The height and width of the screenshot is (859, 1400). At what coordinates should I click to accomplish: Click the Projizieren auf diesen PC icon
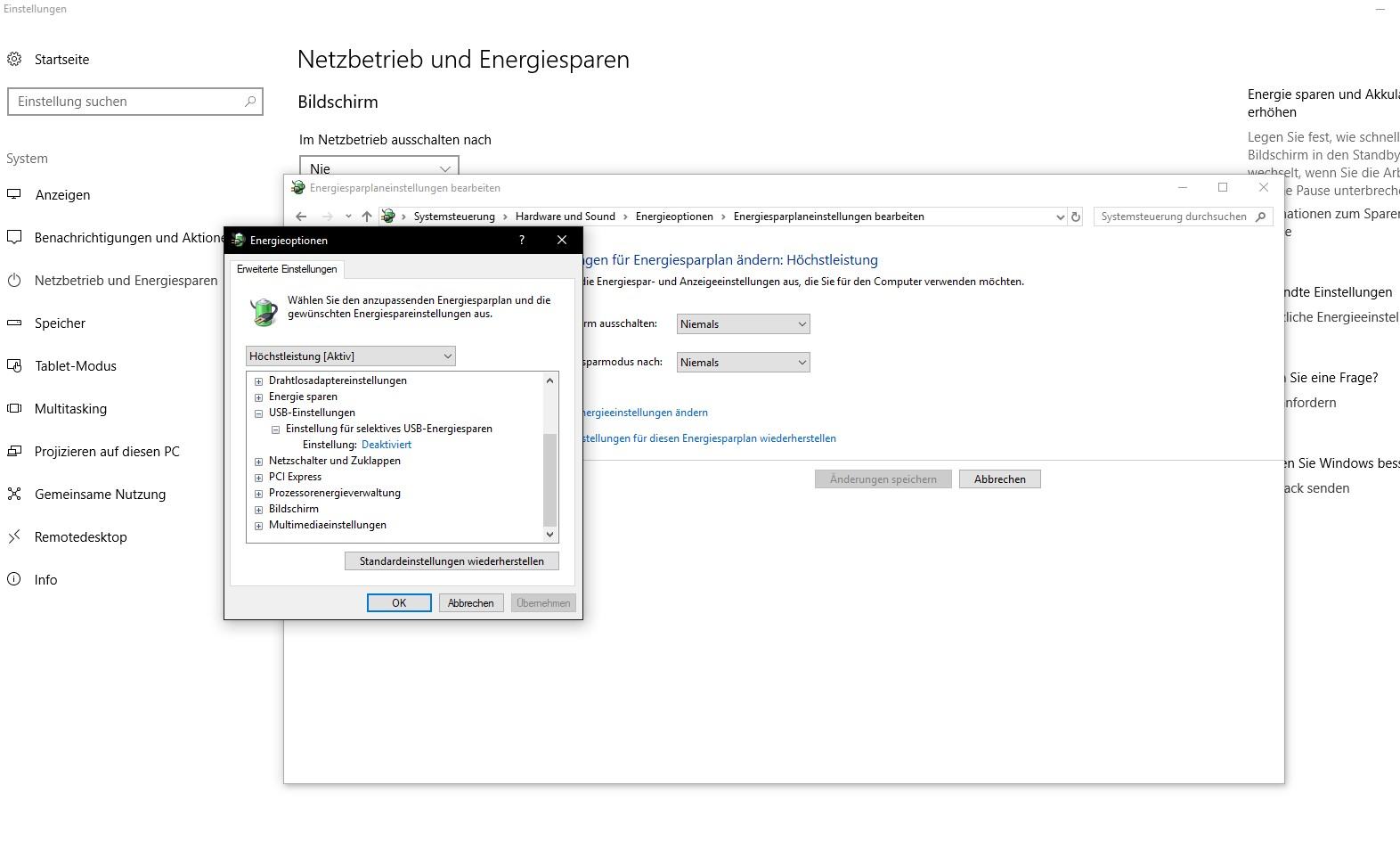click(x=14, y=451)
